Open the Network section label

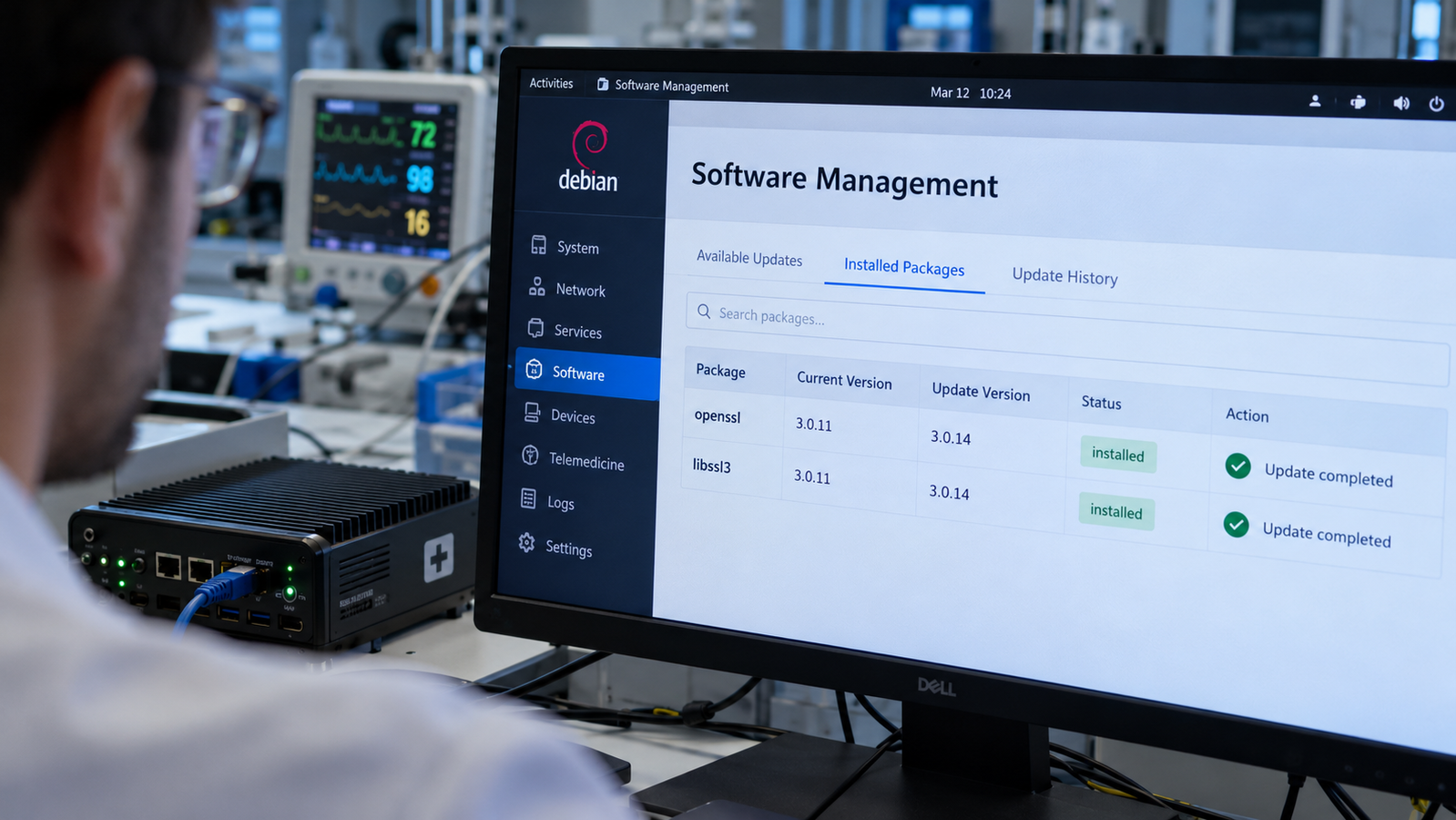pyautogui.click(x=581, y=290)
